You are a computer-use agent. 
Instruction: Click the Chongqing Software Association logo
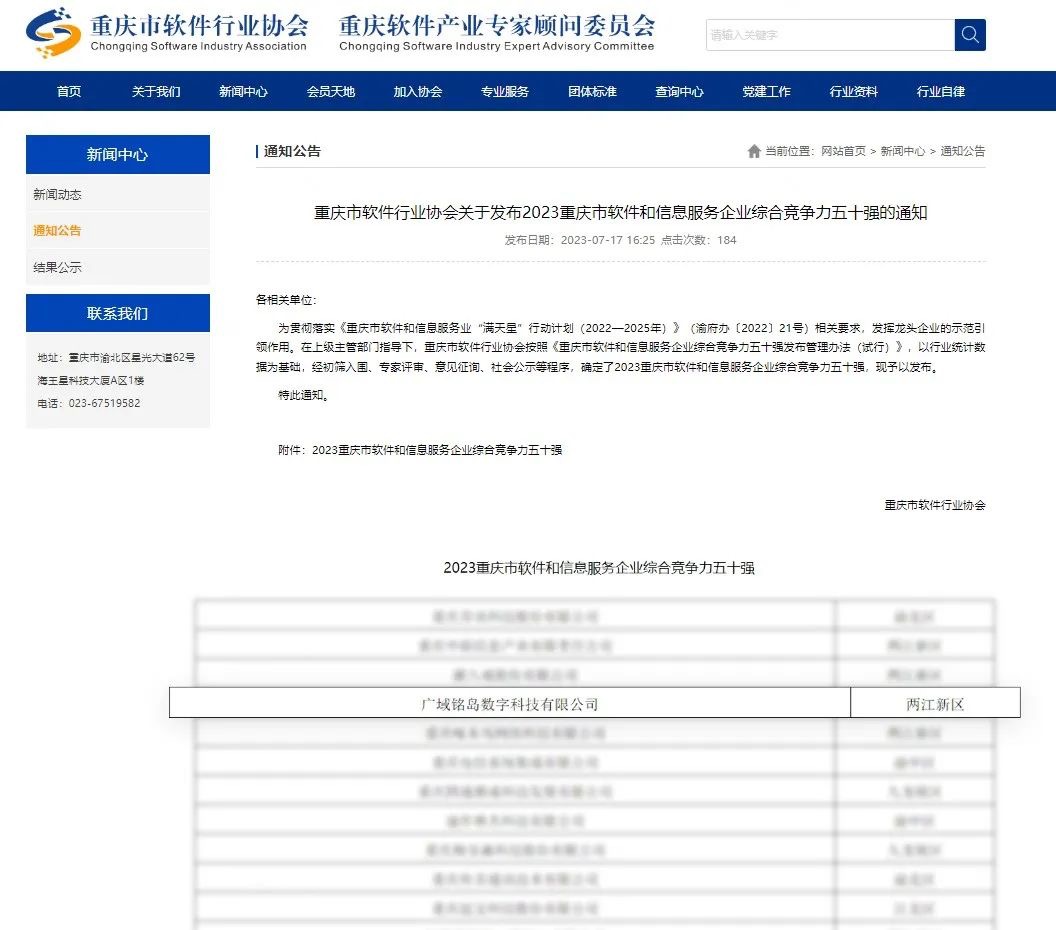(x=52, y=33)
